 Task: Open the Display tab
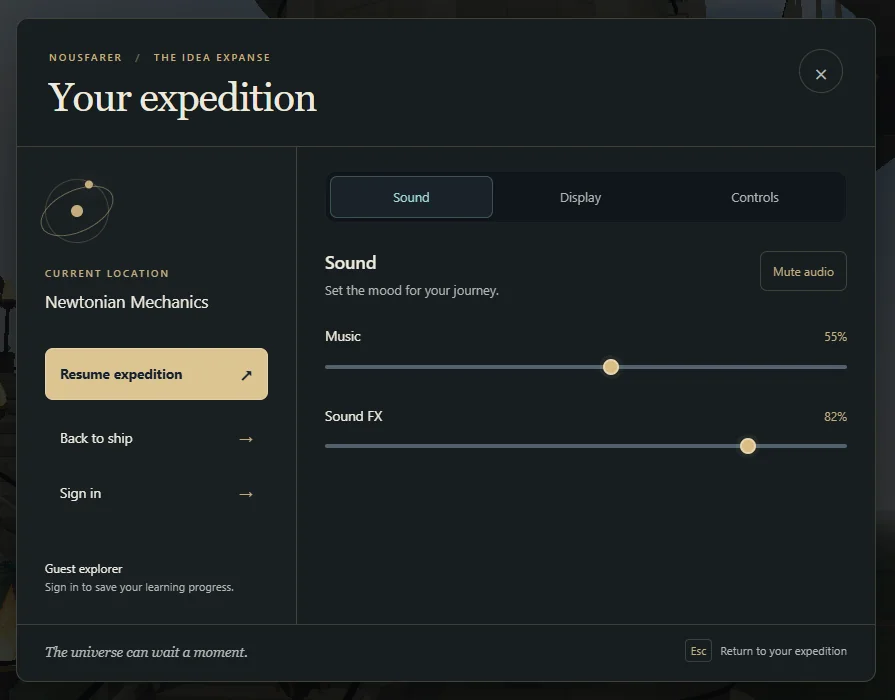(x=580, y=198)
